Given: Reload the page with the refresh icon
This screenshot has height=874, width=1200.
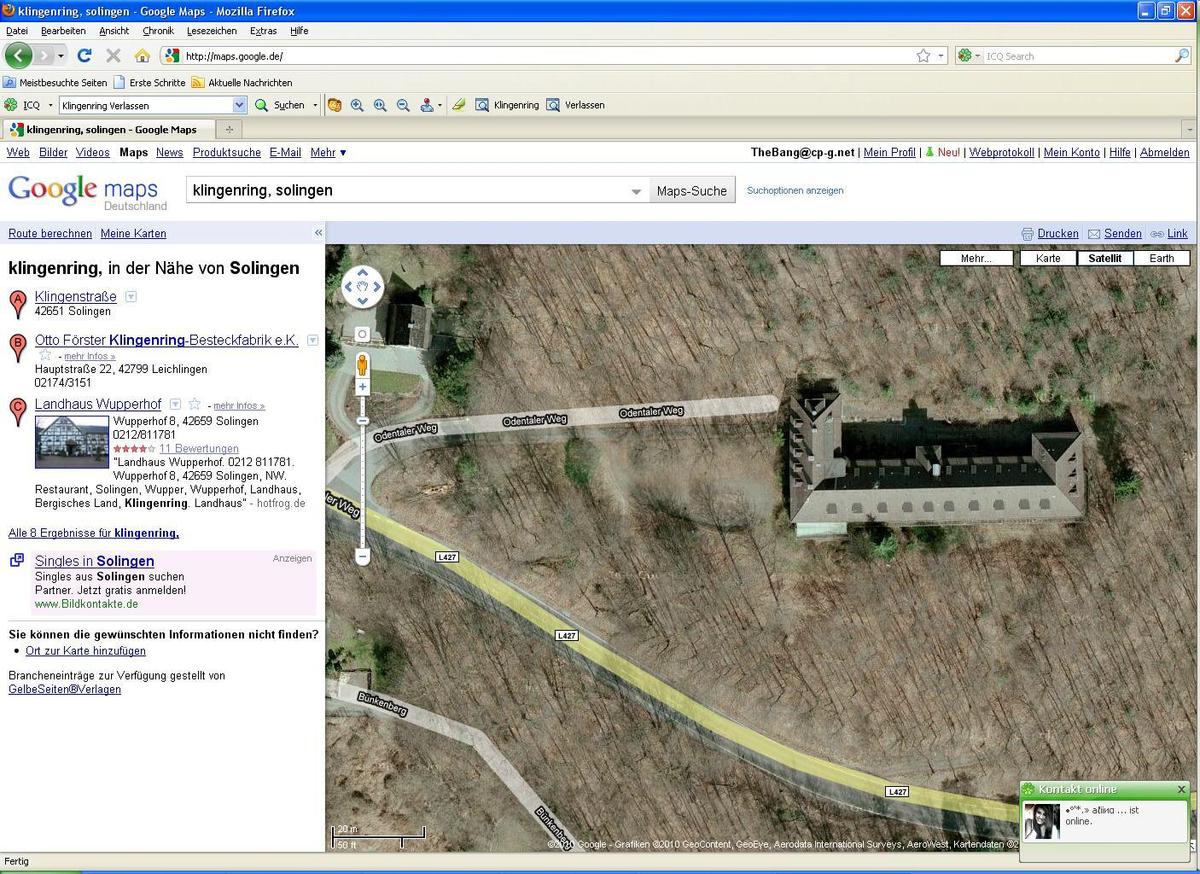Looking at the screenshot, I should point(84,56).
